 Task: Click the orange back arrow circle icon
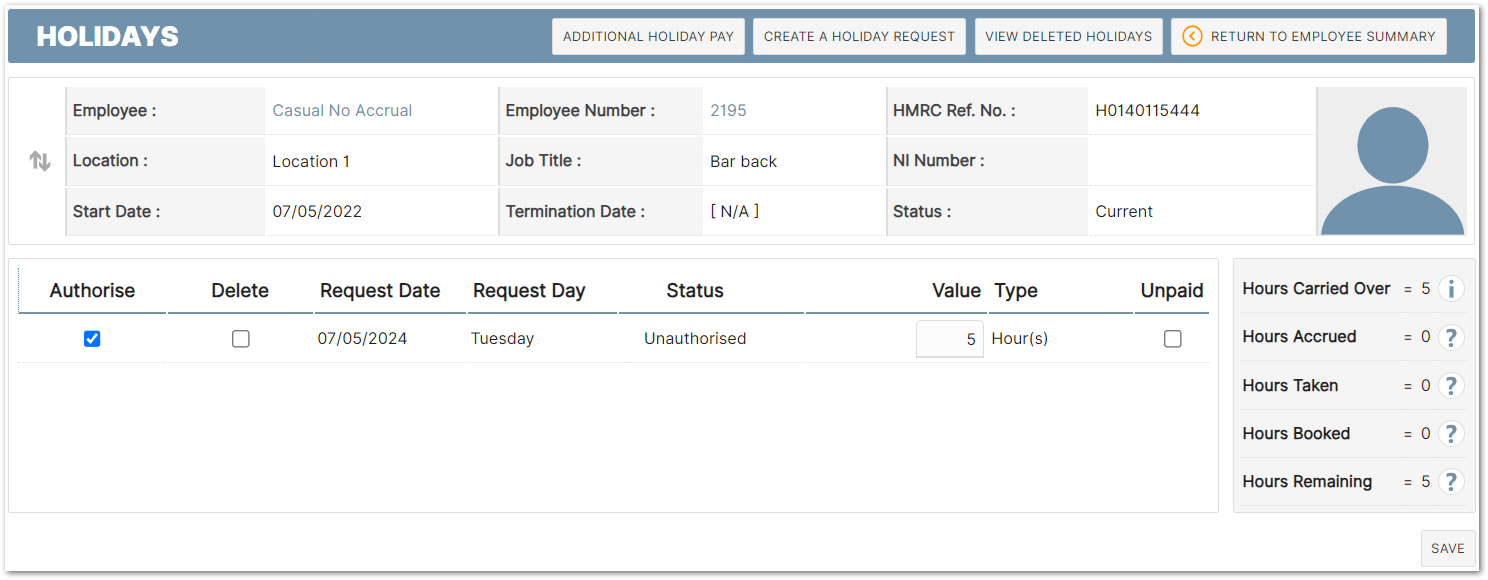(1192, 36)
